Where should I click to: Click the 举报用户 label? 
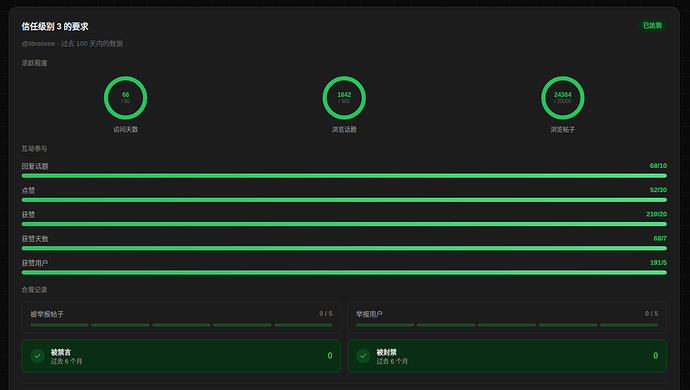coord(369,314)
